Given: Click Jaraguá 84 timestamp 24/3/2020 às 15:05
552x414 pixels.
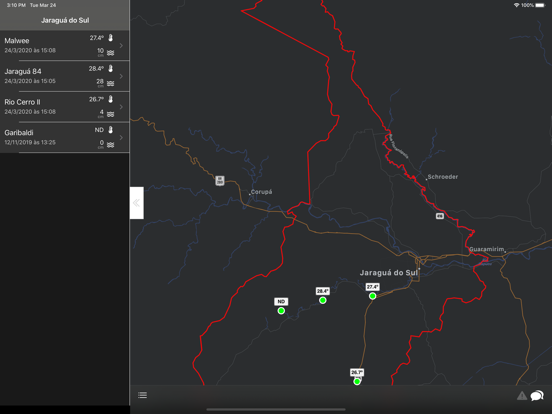Looking at the screenshot, I should point(30,81).
